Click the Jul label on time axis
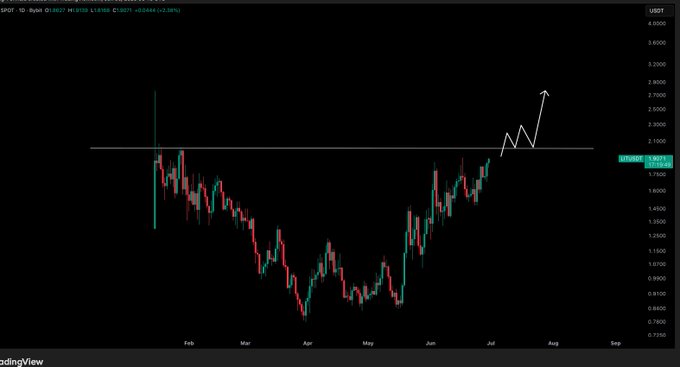Image resolution: width=680 pixels, height=367 pixels. pos(490,343)
